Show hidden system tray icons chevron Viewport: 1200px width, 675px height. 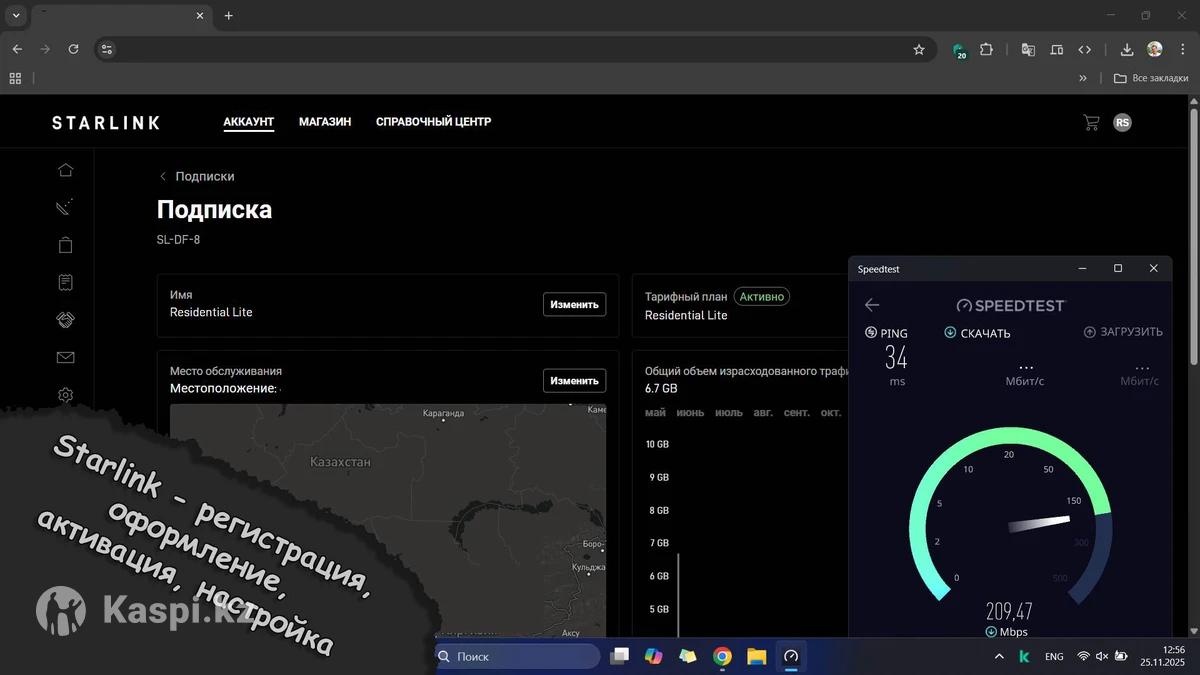tap(998, 657)
